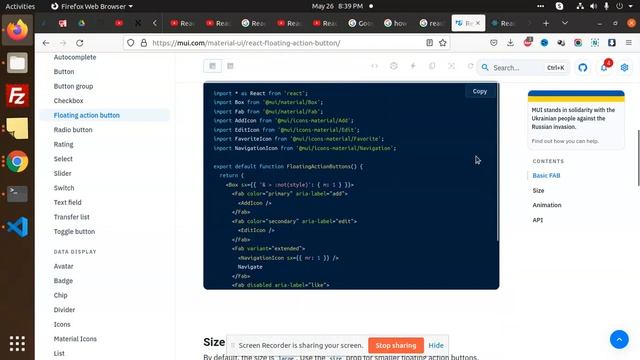Focus the MUI search field
This screenshot has width=640, height=360.
(523, 68)
